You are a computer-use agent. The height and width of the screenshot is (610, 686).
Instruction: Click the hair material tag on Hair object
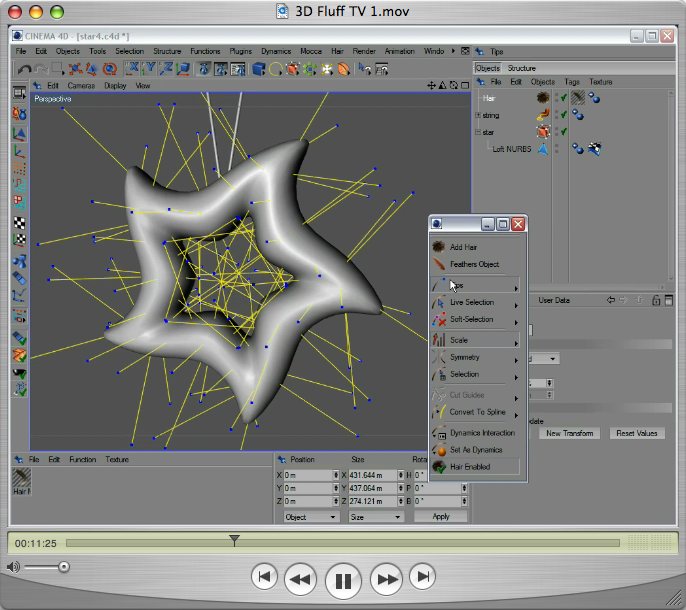[x=578, y=98]
